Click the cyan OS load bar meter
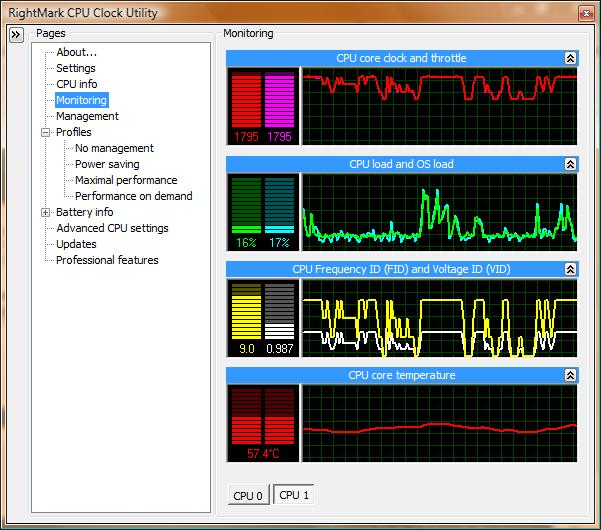 tap(279, 205)
